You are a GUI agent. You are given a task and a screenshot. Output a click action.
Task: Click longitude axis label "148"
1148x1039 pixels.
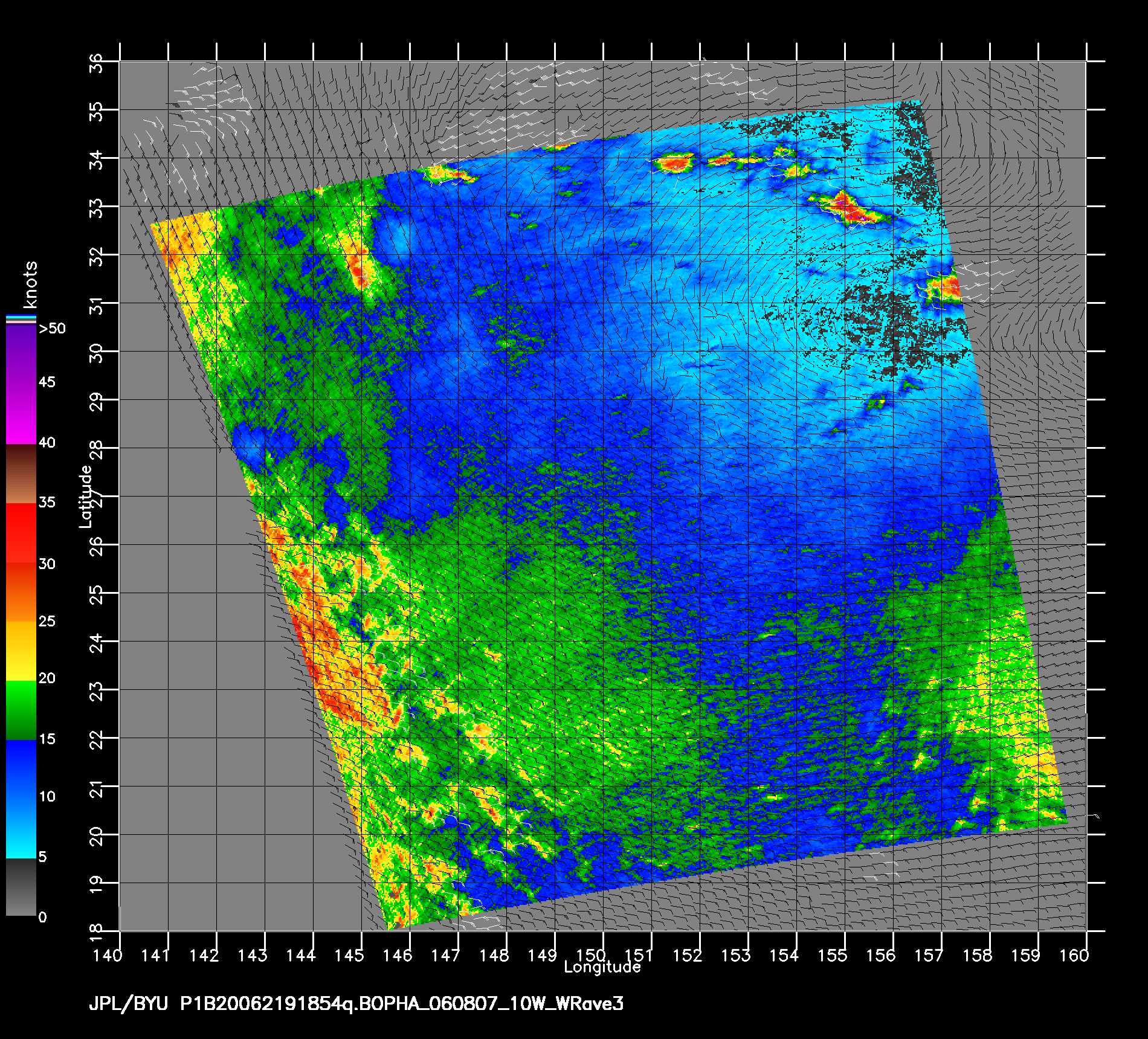click(494, 956)
